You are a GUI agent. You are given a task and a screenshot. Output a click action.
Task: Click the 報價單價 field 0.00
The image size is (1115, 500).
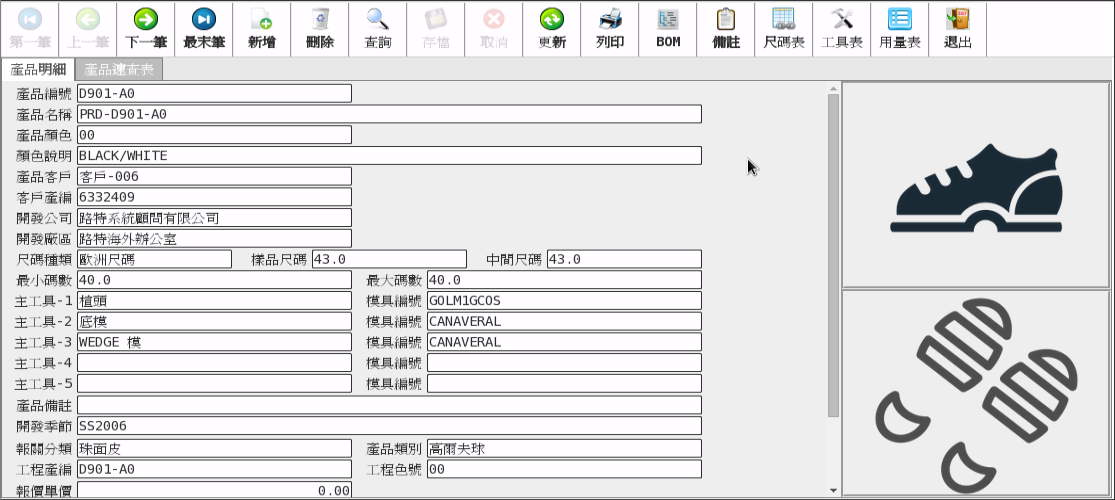214,490
